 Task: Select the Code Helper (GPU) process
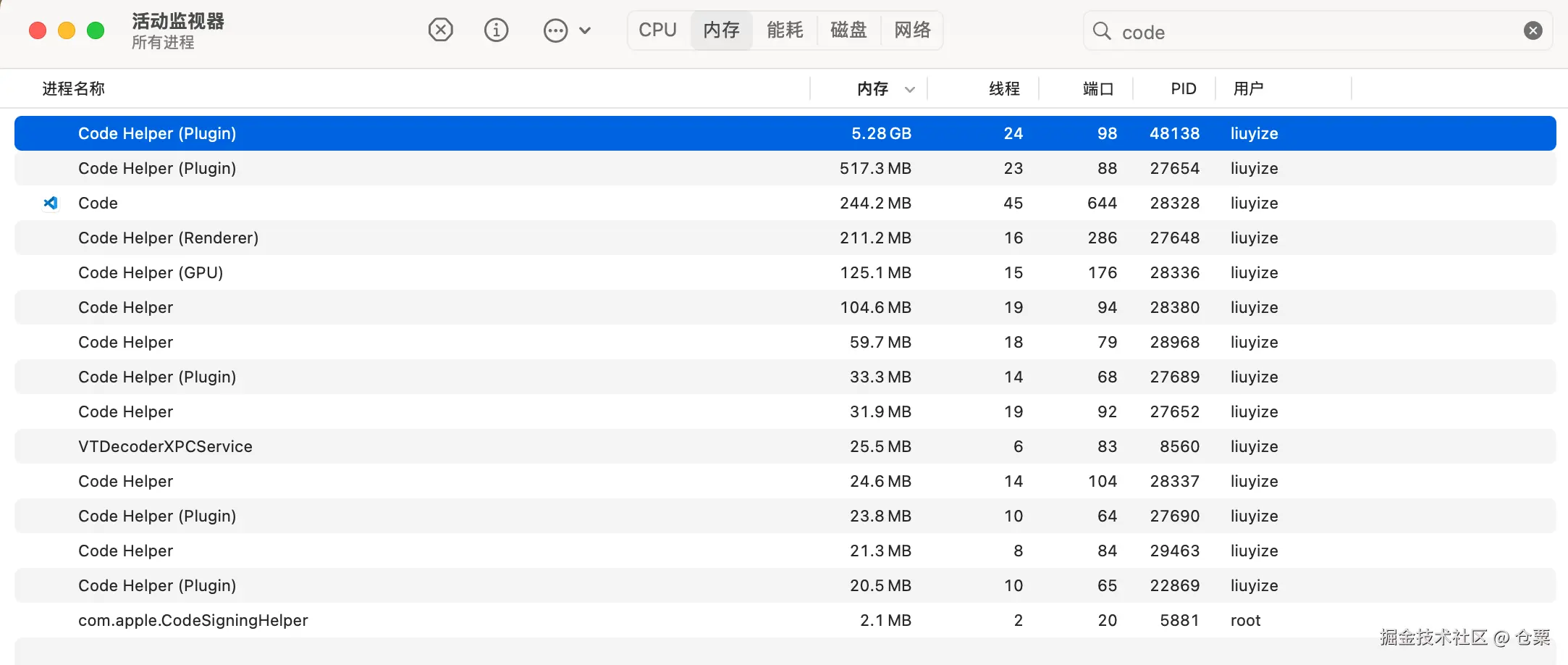point(785,272)
